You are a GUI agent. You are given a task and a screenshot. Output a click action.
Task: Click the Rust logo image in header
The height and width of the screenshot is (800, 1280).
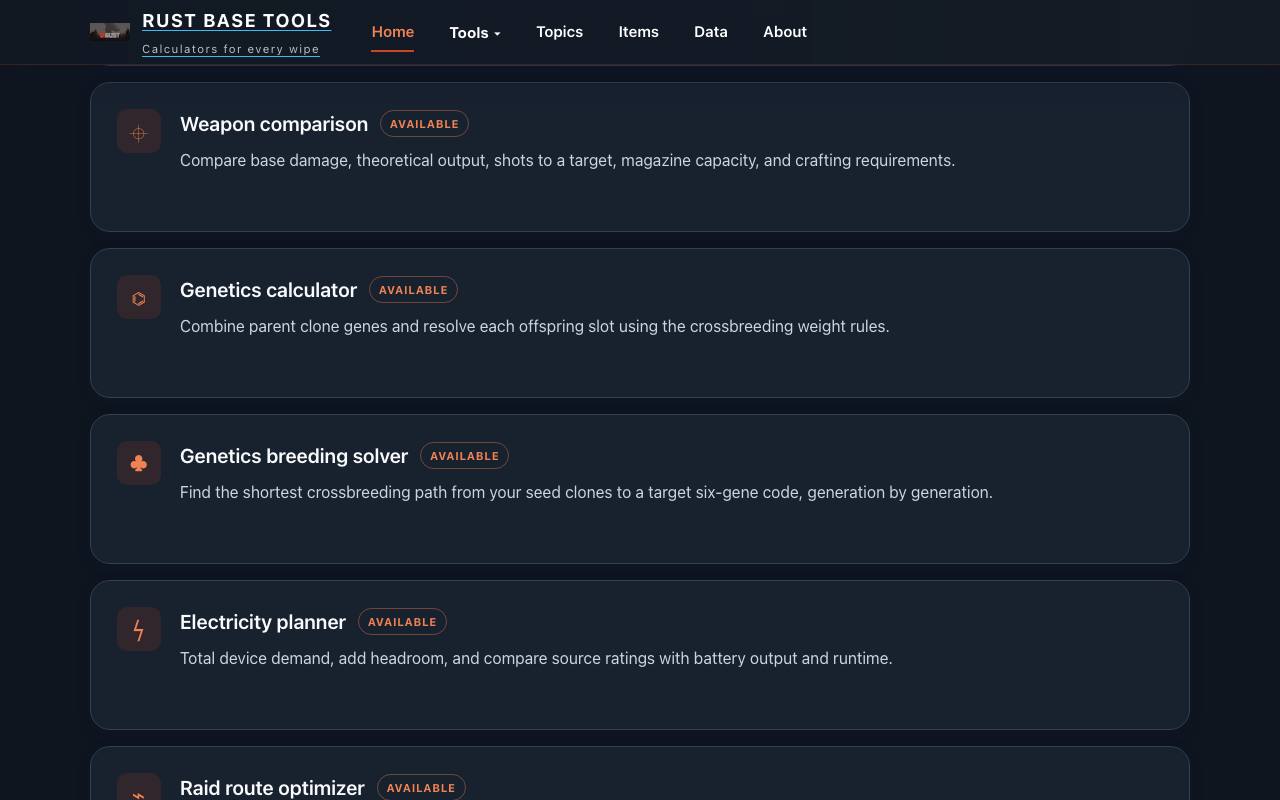(110, 32)
